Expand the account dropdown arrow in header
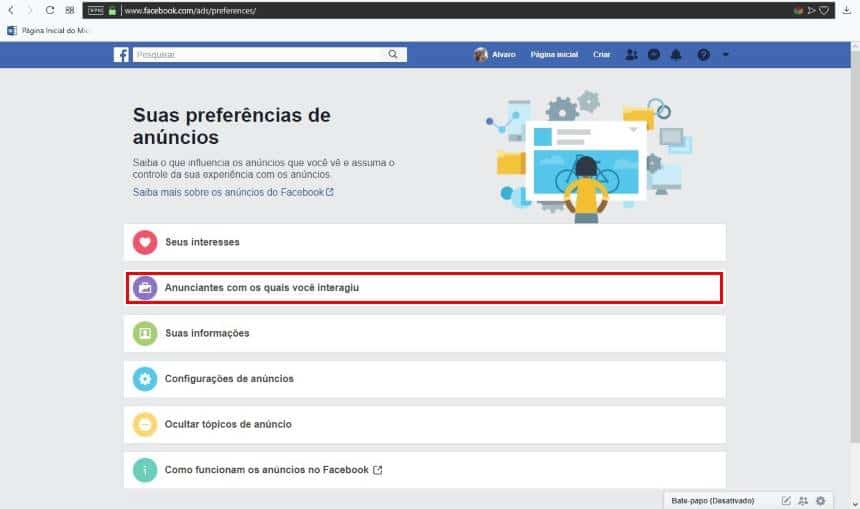Screen dimensions: 860x509 [726, 54]
